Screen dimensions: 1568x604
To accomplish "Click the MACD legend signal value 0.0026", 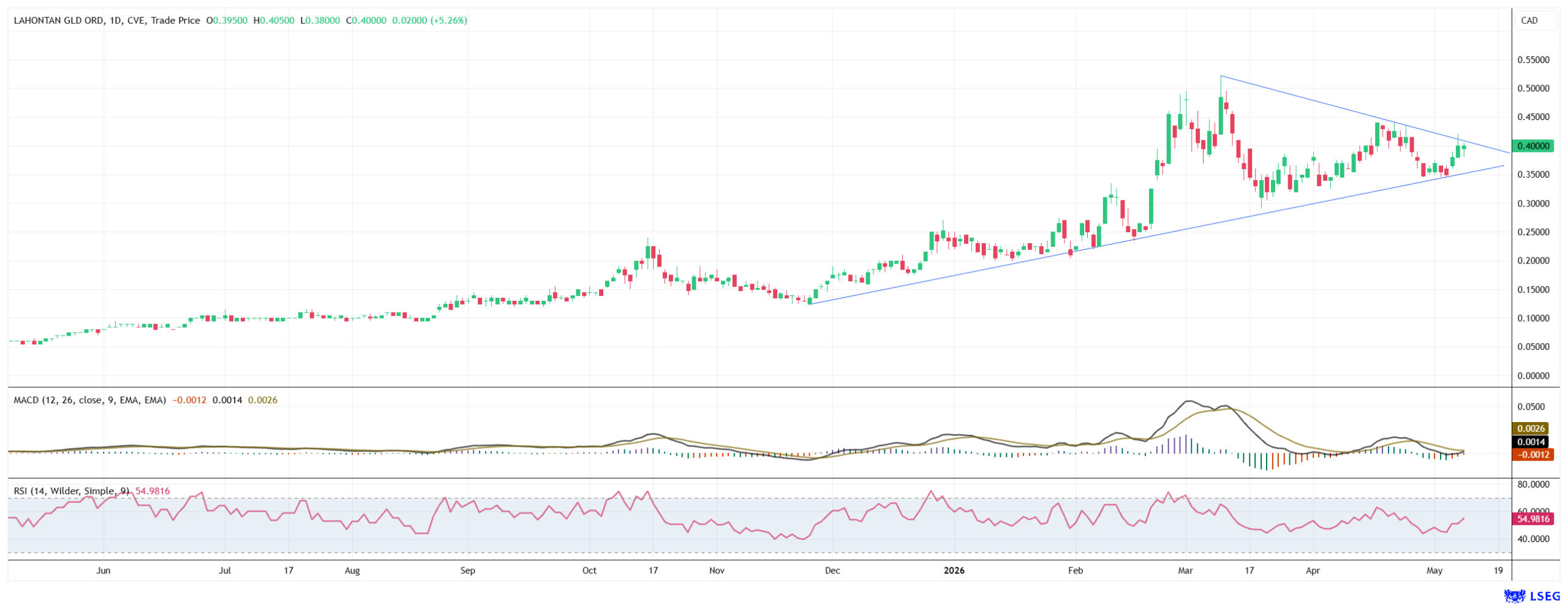I will coord(263,400).
